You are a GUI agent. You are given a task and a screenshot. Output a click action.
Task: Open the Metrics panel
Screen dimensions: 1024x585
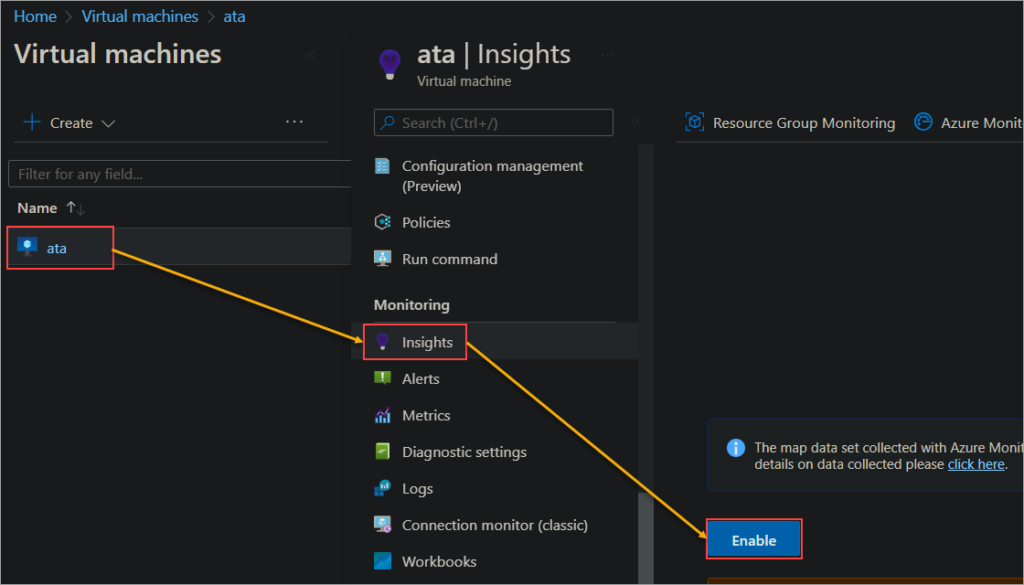(424, 415)
